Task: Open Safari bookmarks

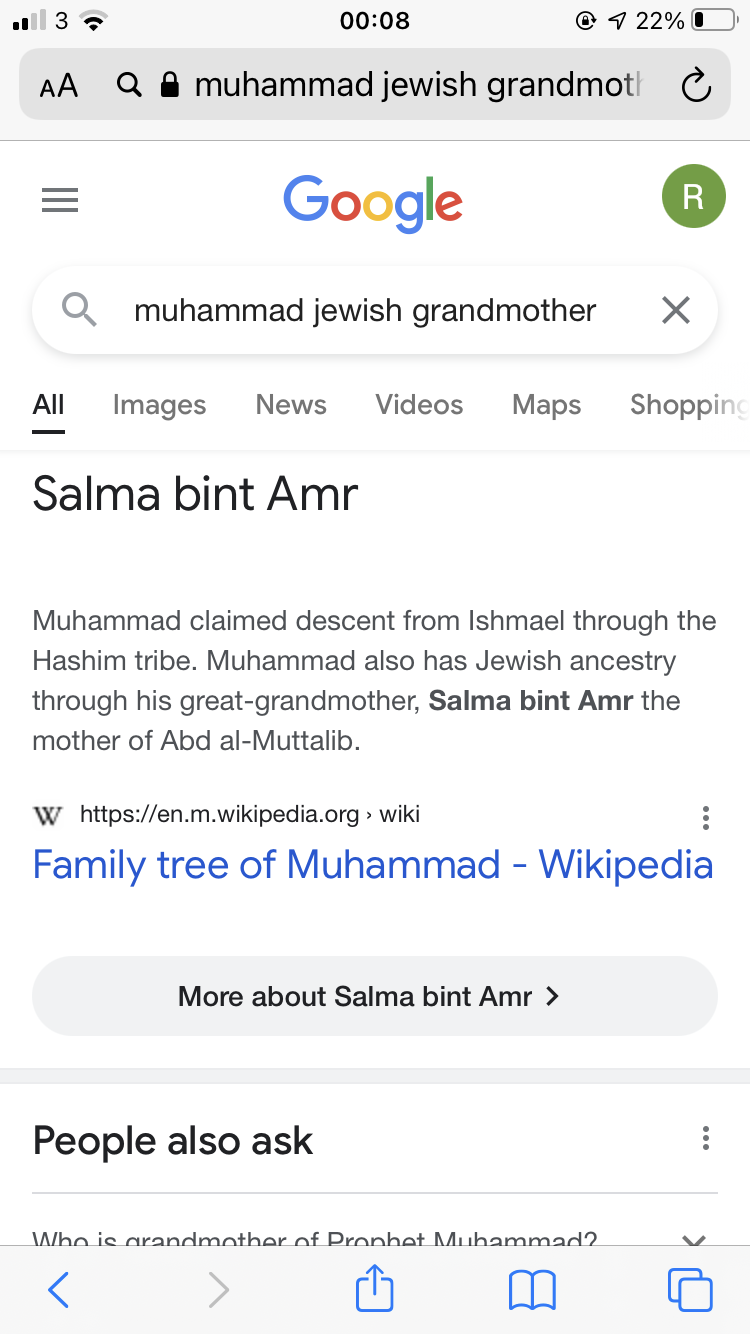Action: click(x=532, y=1290)
